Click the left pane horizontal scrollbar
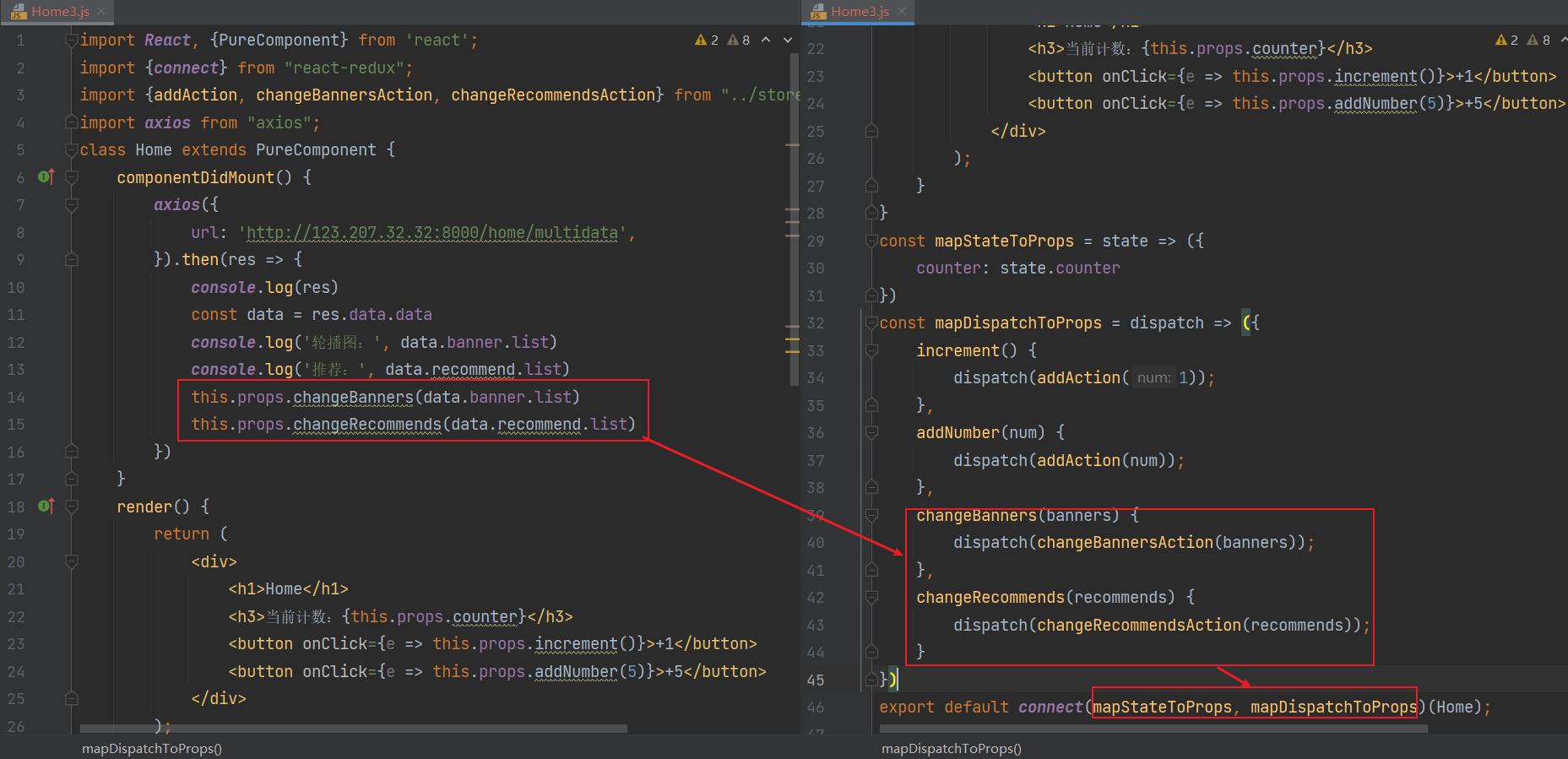 [x=353, y=728]
